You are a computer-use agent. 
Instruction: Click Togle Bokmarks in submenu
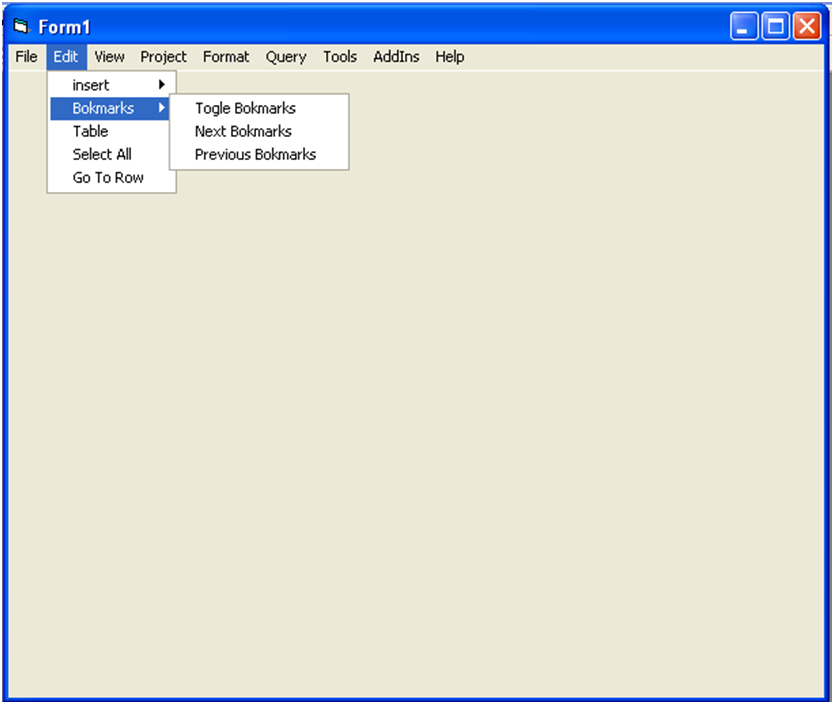pyautogui.click(x=259, y=108)
